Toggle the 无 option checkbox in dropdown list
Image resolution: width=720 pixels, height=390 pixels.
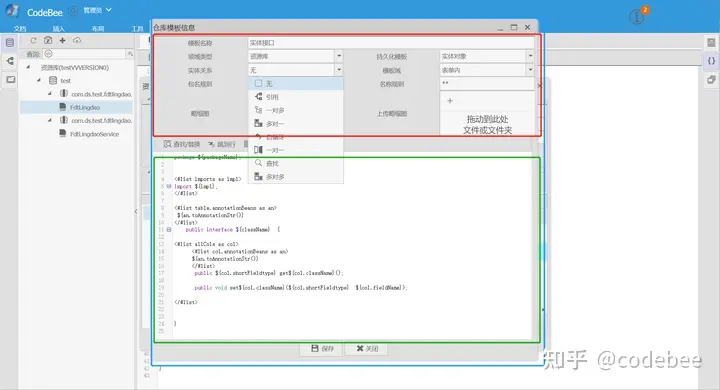pyautogui.click(x=259, y=84)
